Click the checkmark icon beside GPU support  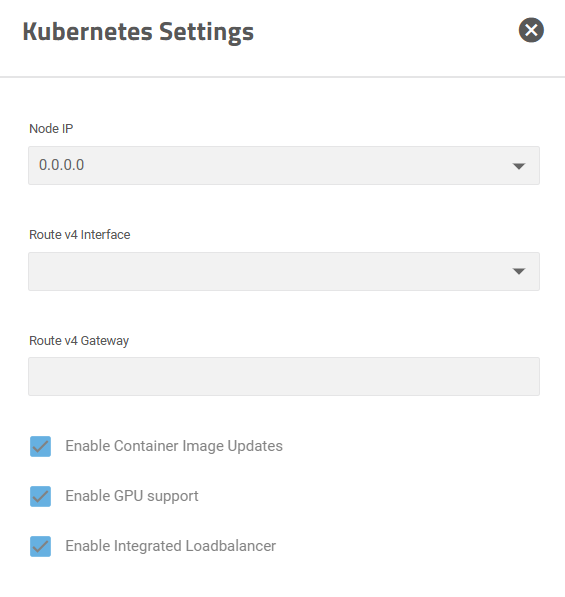[40, 496]
